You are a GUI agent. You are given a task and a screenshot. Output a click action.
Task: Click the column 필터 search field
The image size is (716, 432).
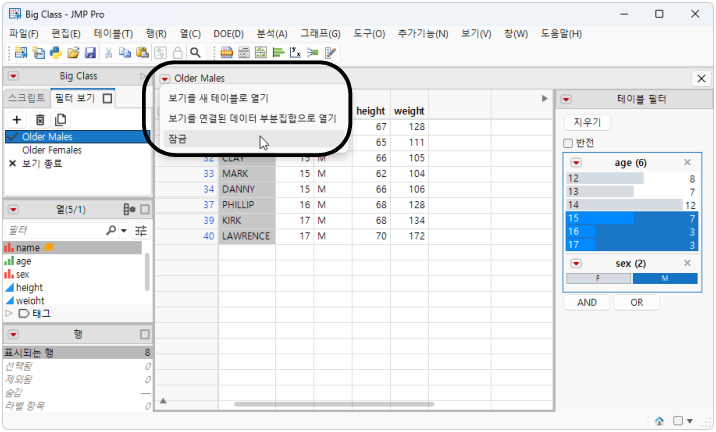(x=55, y=231)
